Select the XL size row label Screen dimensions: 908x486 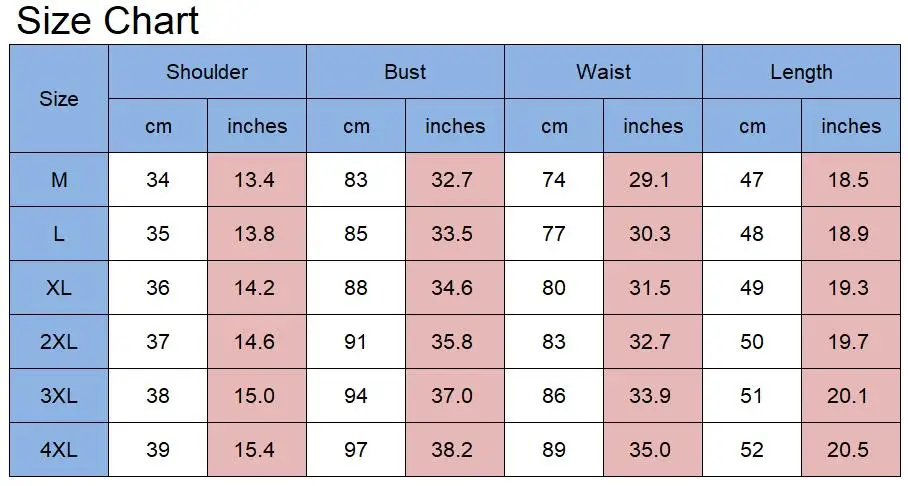pos(59,288)
